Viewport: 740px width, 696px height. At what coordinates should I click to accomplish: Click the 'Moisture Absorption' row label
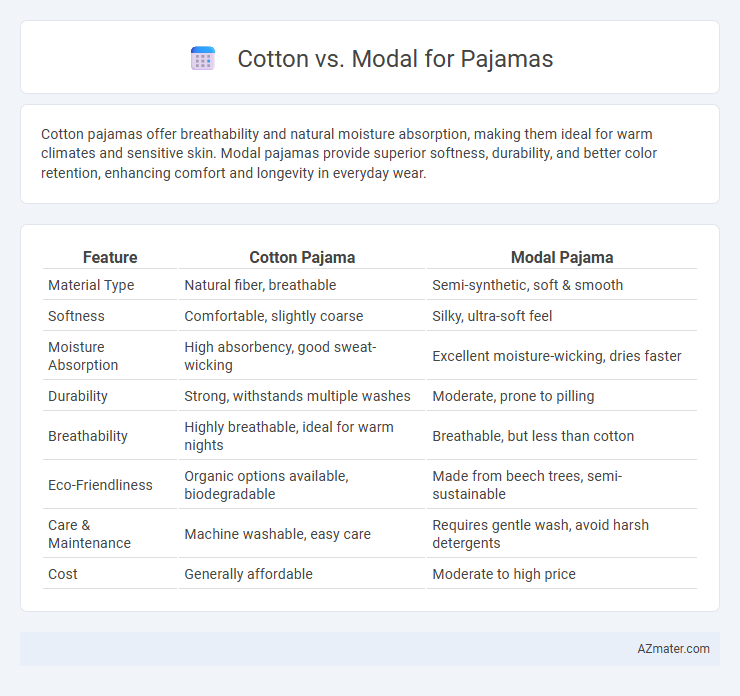[x=83, y=356]
